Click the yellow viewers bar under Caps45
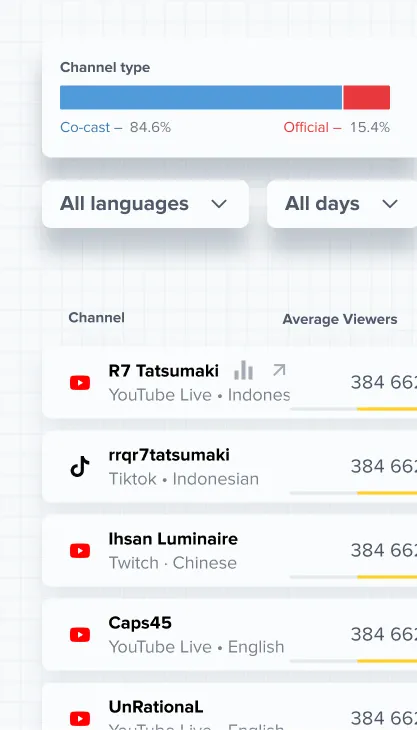 pyautogui.click(x=387, y=661)
